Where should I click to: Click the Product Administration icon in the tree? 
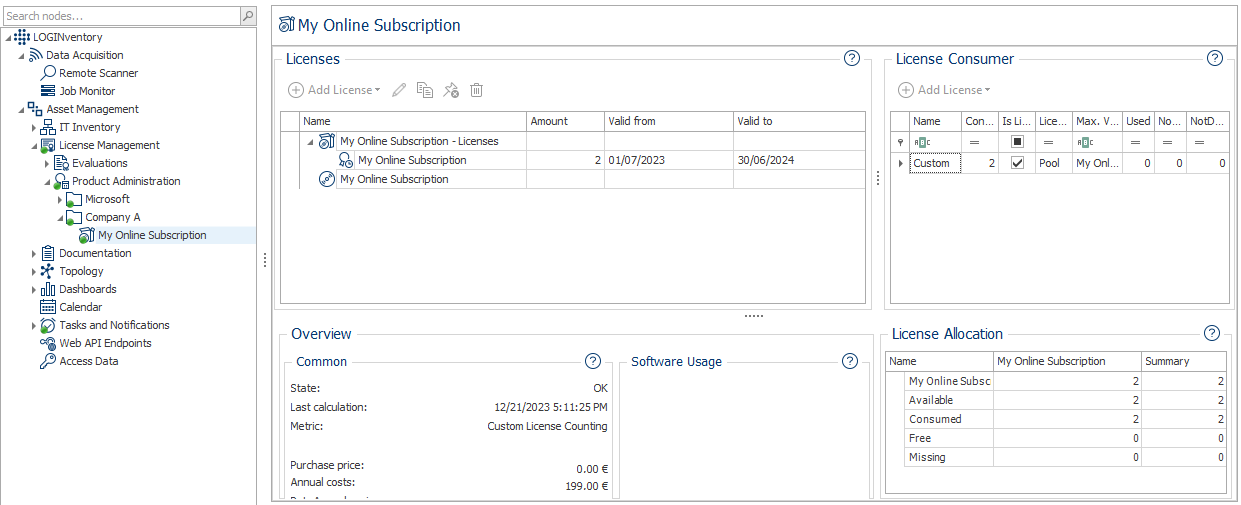(61, 181)
